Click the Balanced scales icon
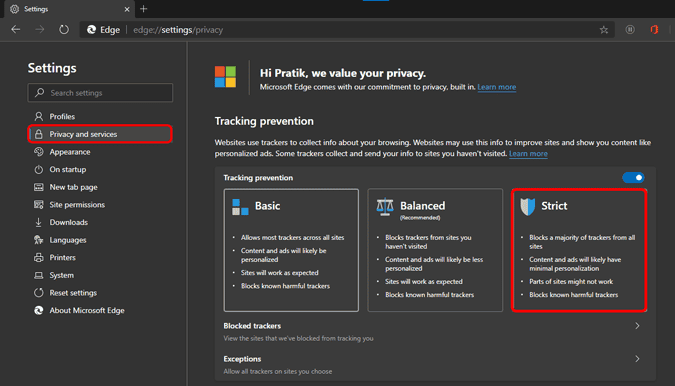Viewport: 675px width, 386px height. pyautogui.click(x=385, y=207)
